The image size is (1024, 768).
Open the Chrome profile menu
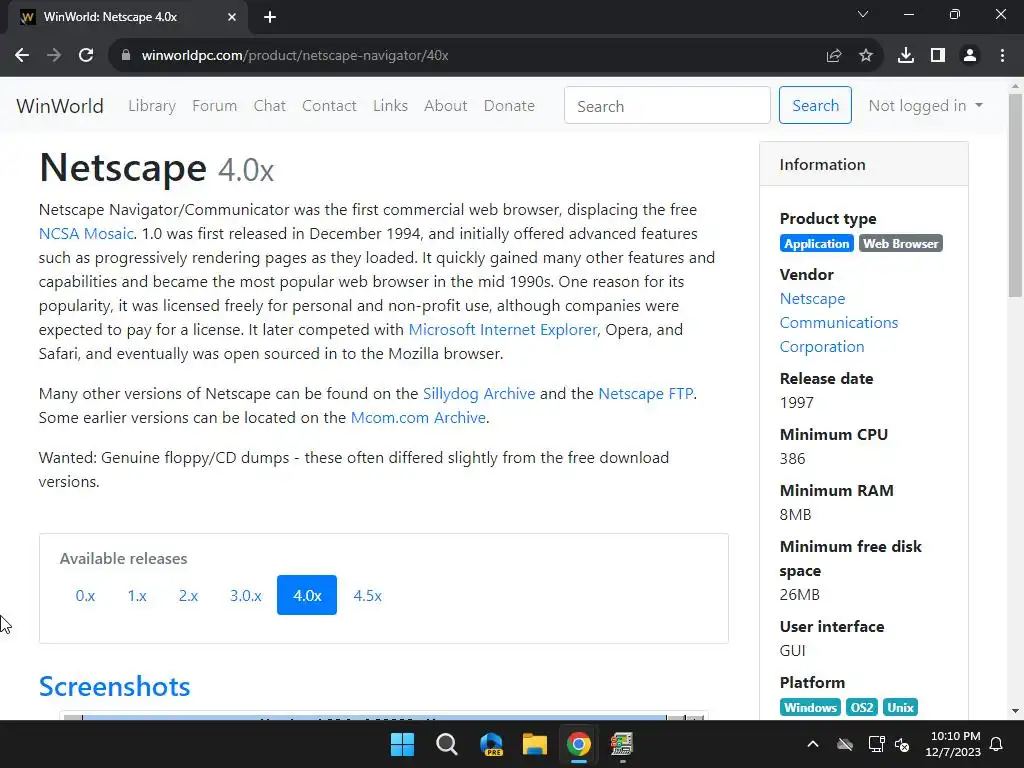point(970,56)
